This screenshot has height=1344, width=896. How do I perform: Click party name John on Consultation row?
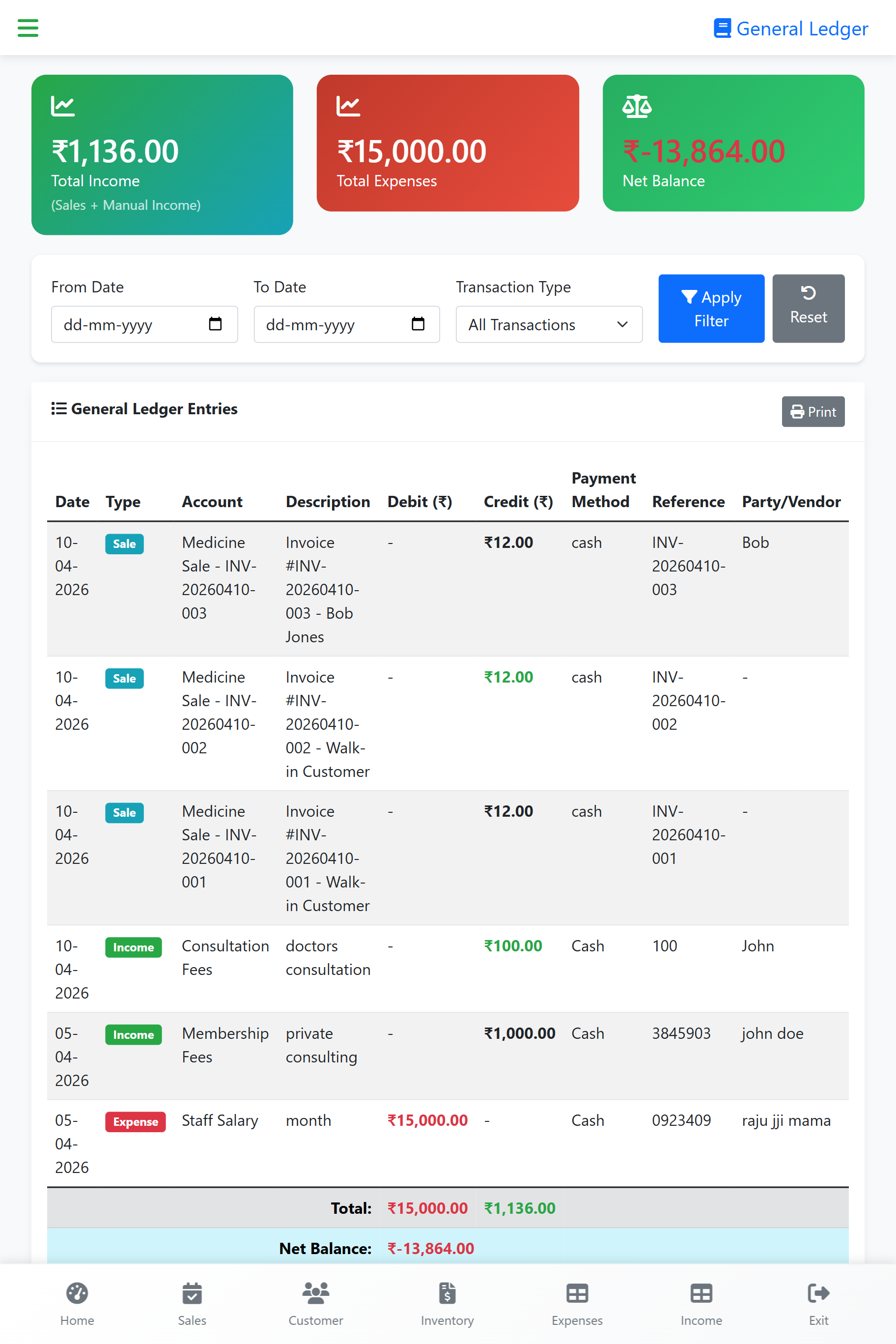757,946
